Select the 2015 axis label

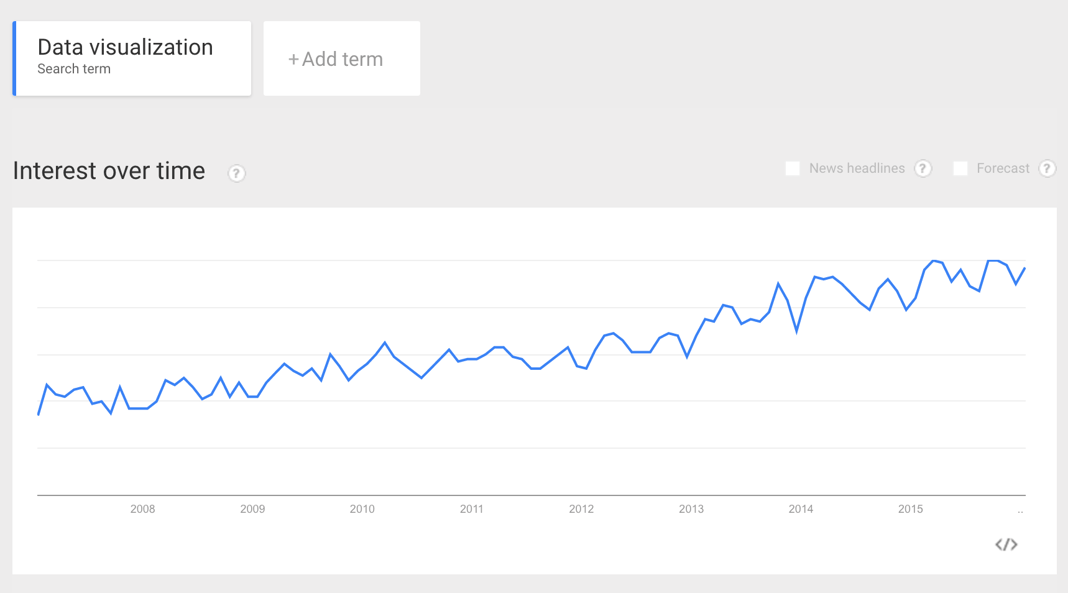pyautogui.click(x=910, y=509)
